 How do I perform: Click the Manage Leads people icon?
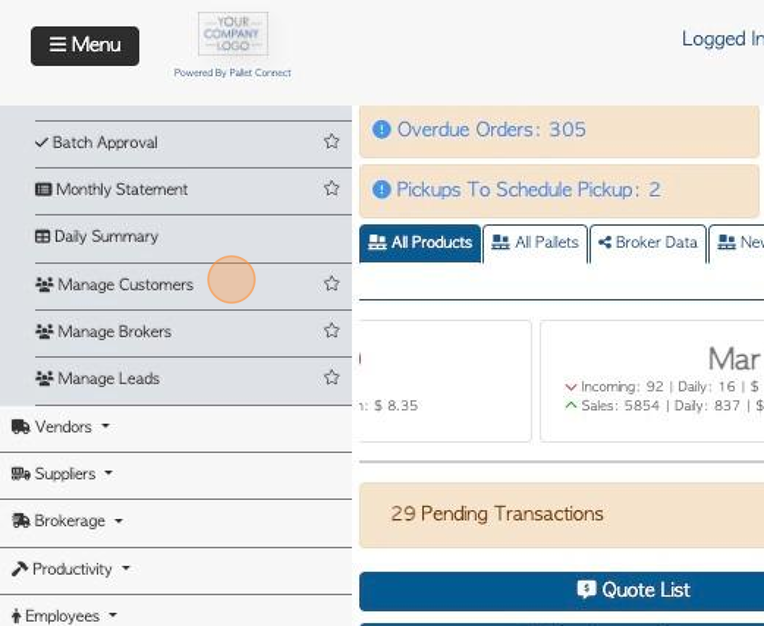click(x=44, y=379)
